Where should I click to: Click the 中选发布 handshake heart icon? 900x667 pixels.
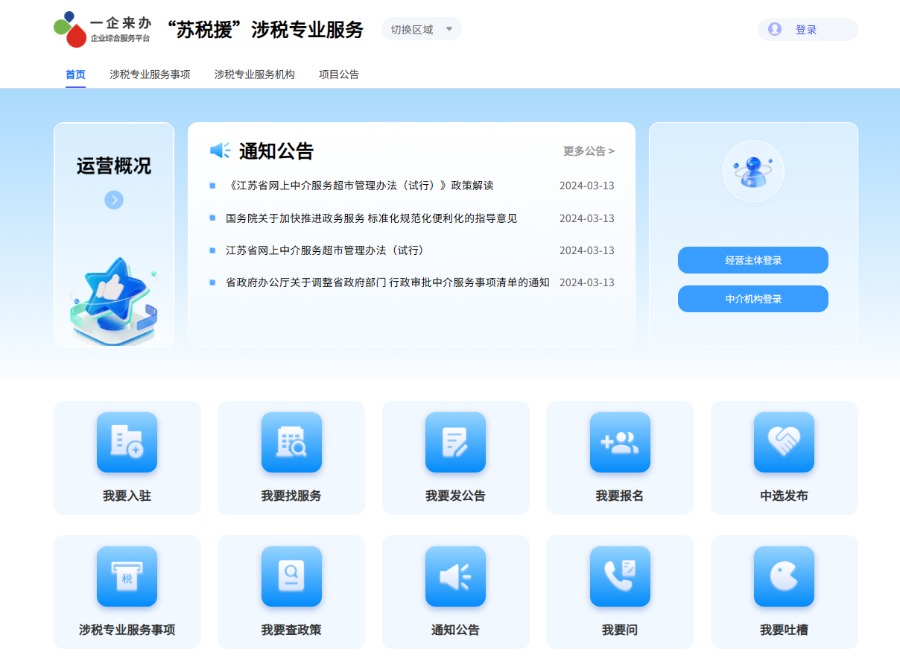pyautogui.click(x=784, y=442)
